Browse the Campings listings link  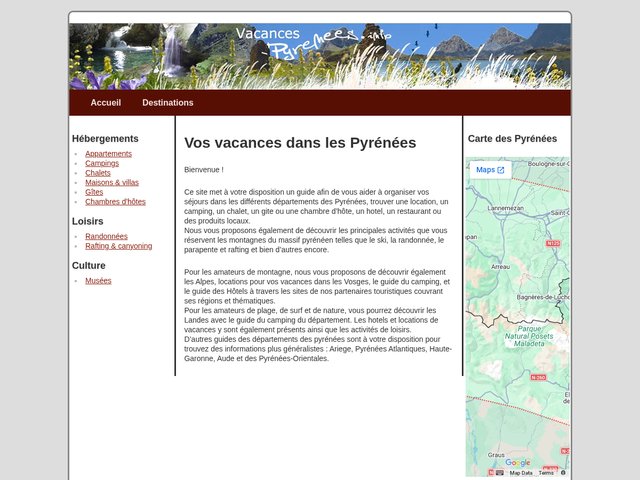pyautogui.click(x=102, y=163)
